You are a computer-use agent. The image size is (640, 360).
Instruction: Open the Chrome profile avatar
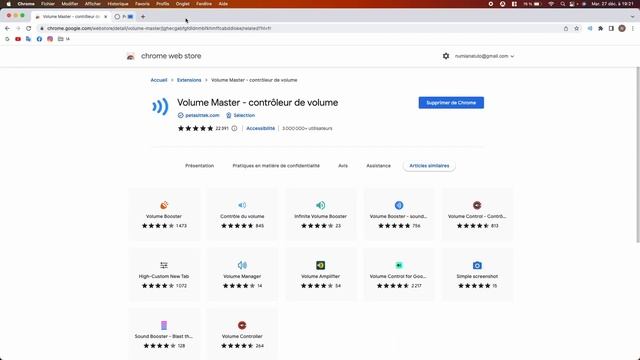pos(622,28)
